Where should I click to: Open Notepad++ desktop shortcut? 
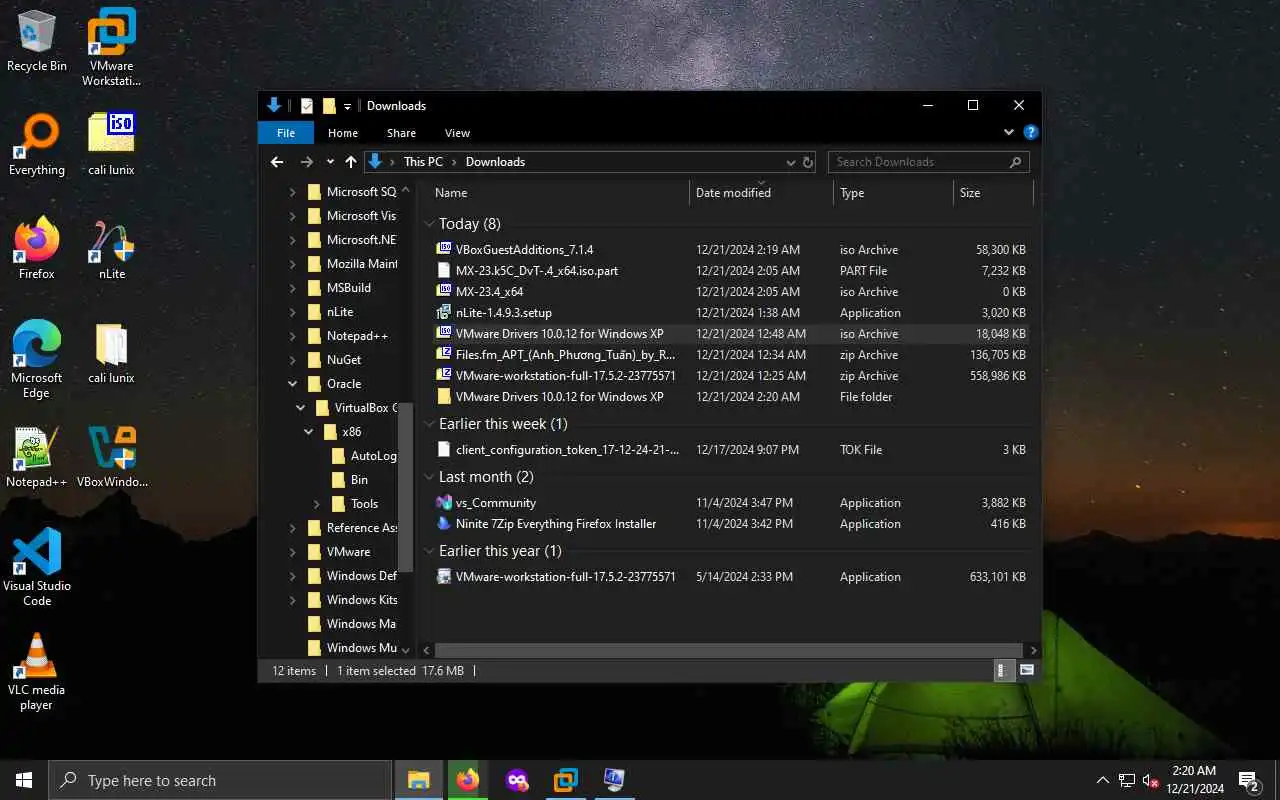37,457
